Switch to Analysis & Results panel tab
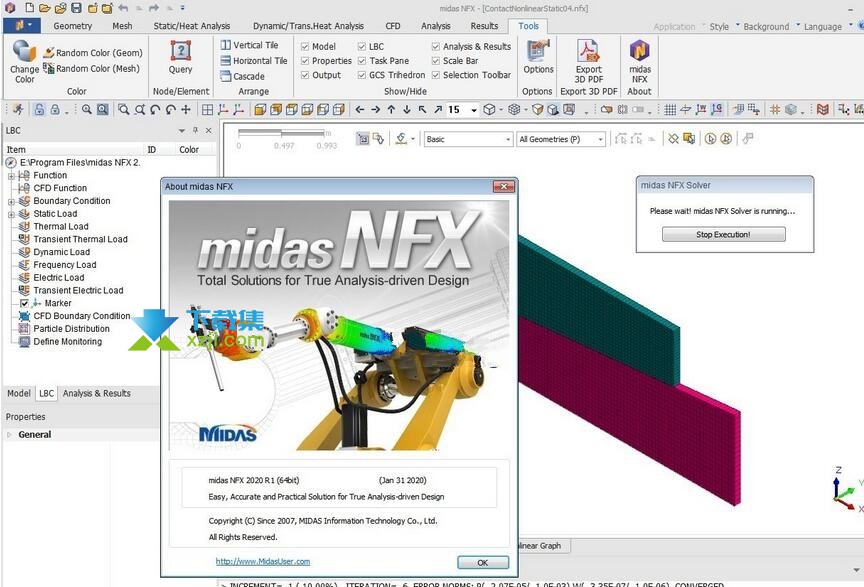 (96, 393)
